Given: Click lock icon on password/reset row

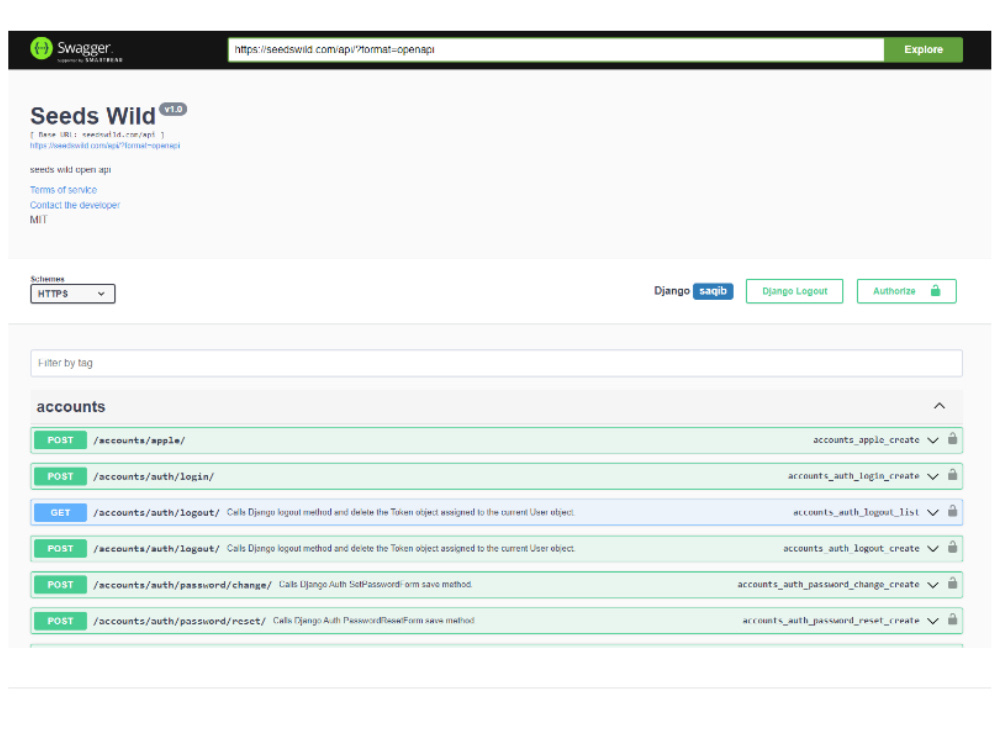Looking at the screenshot, I should 952,620.
